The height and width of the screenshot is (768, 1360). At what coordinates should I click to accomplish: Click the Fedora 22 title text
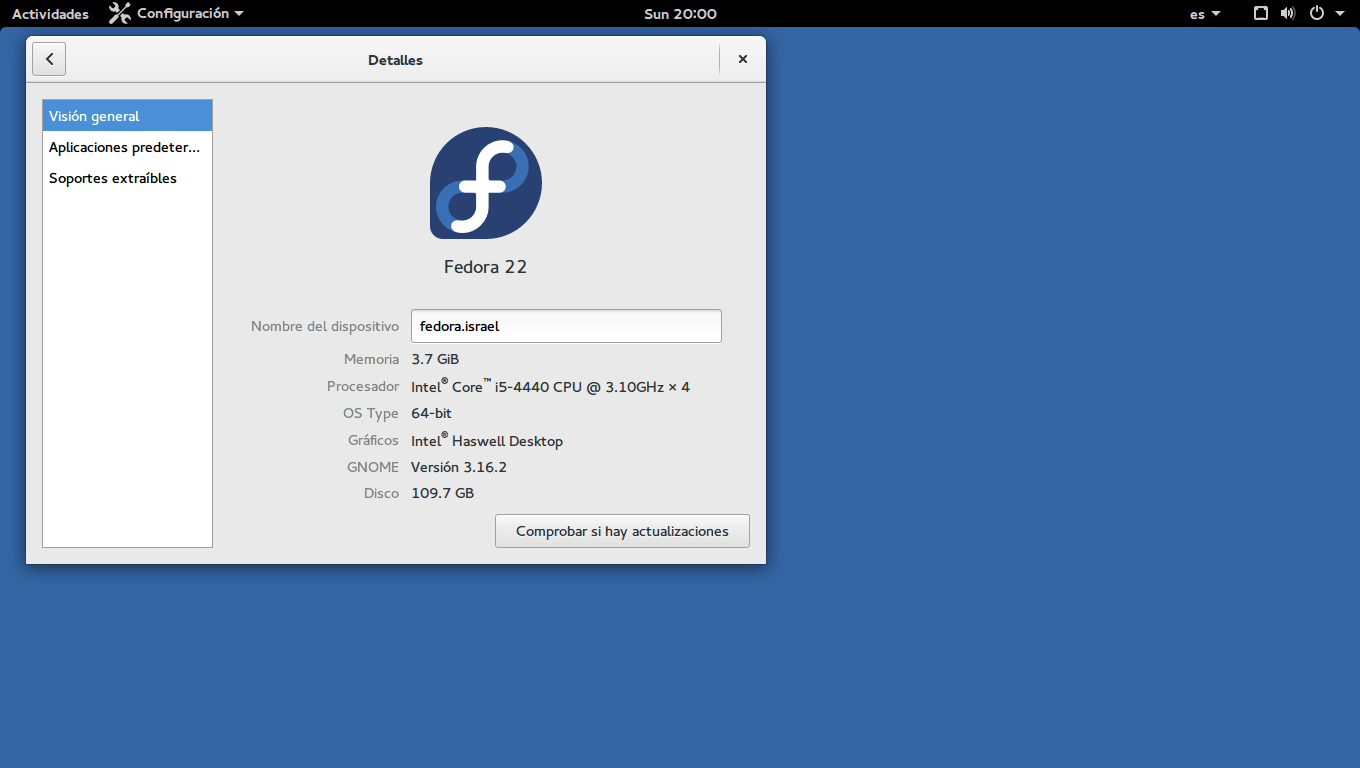[x=485, y=267]
